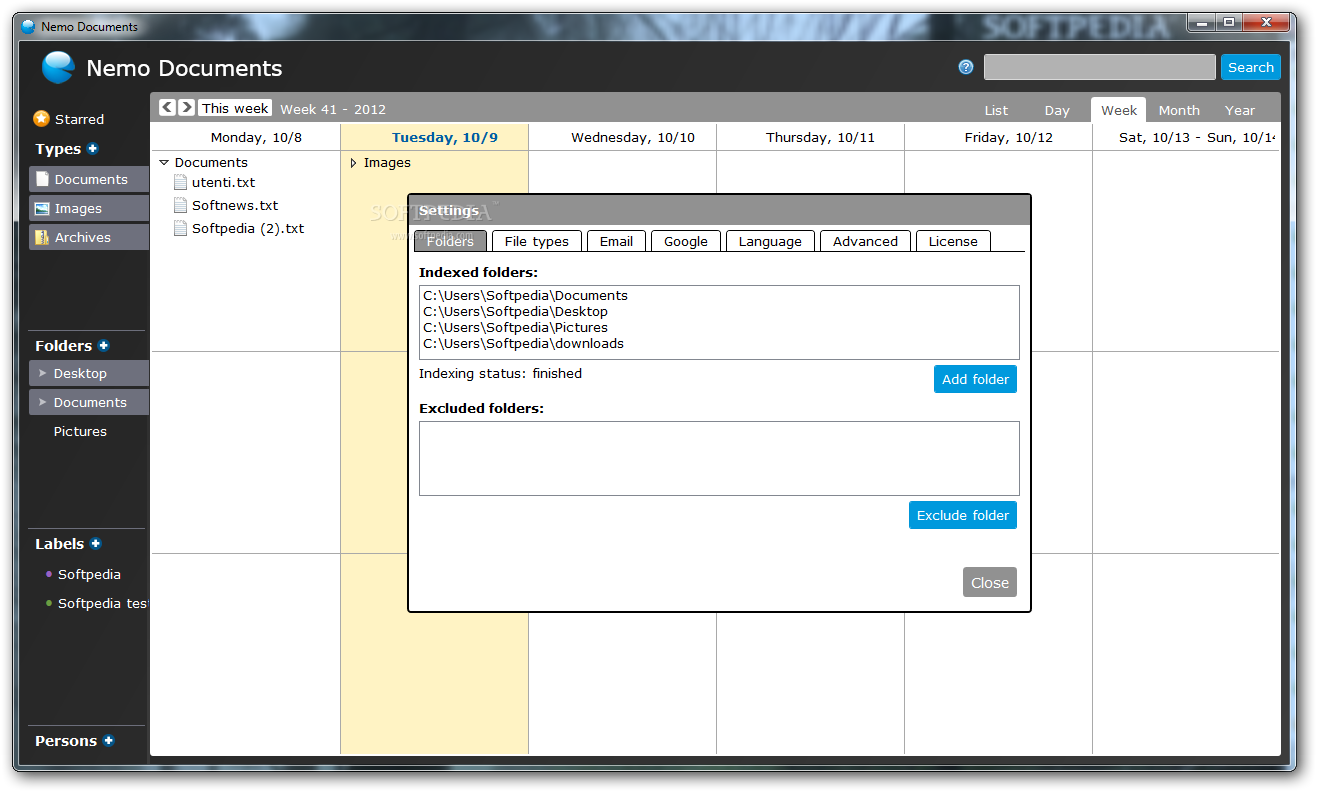This screenshot has width=1317, height=792.
Task: Expand the Desktop folder arrow in sidebar
Action: pos(42,373)
